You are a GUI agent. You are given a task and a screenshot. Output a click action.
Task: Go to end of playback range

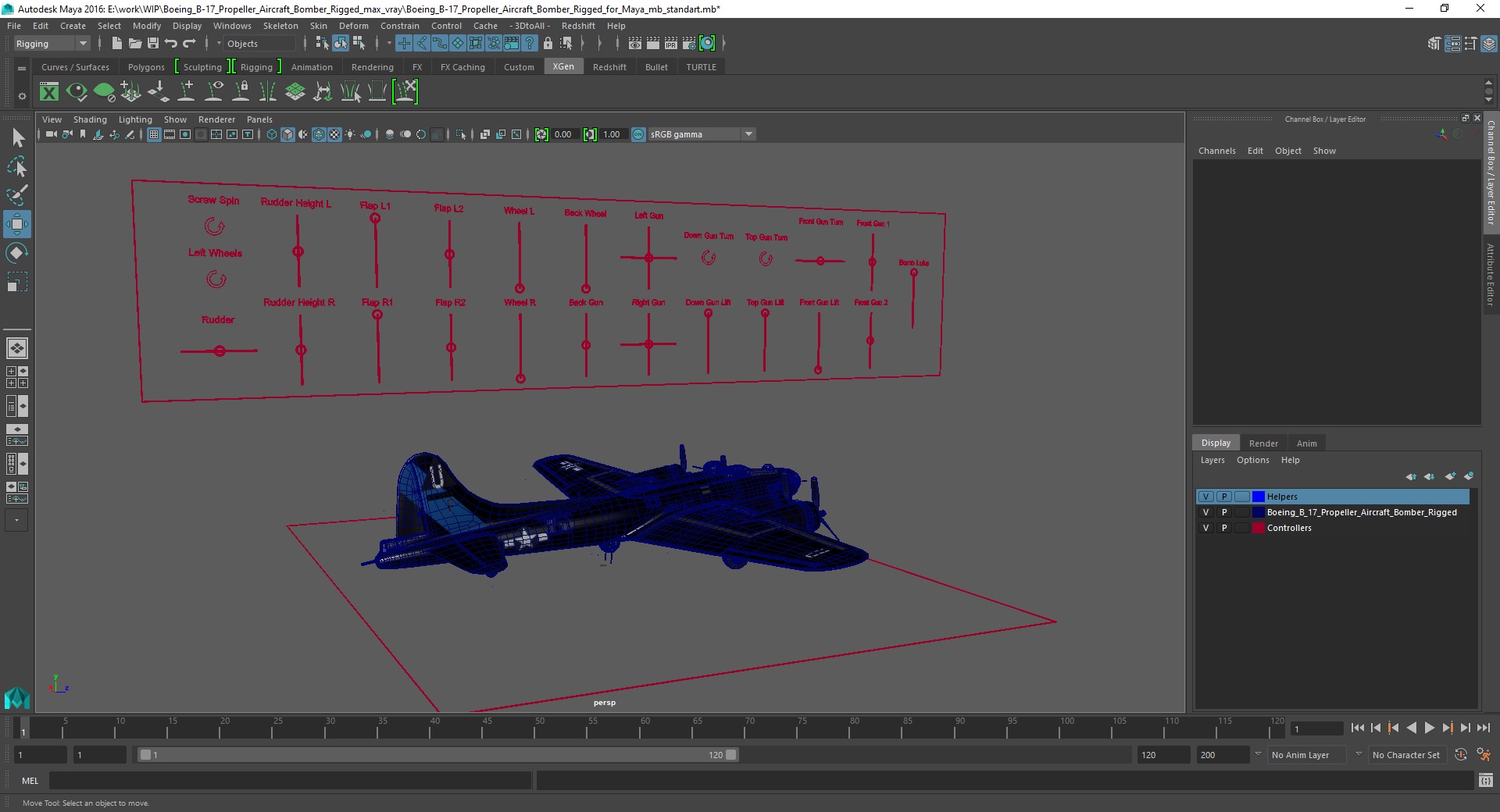tap(1483, 728)
